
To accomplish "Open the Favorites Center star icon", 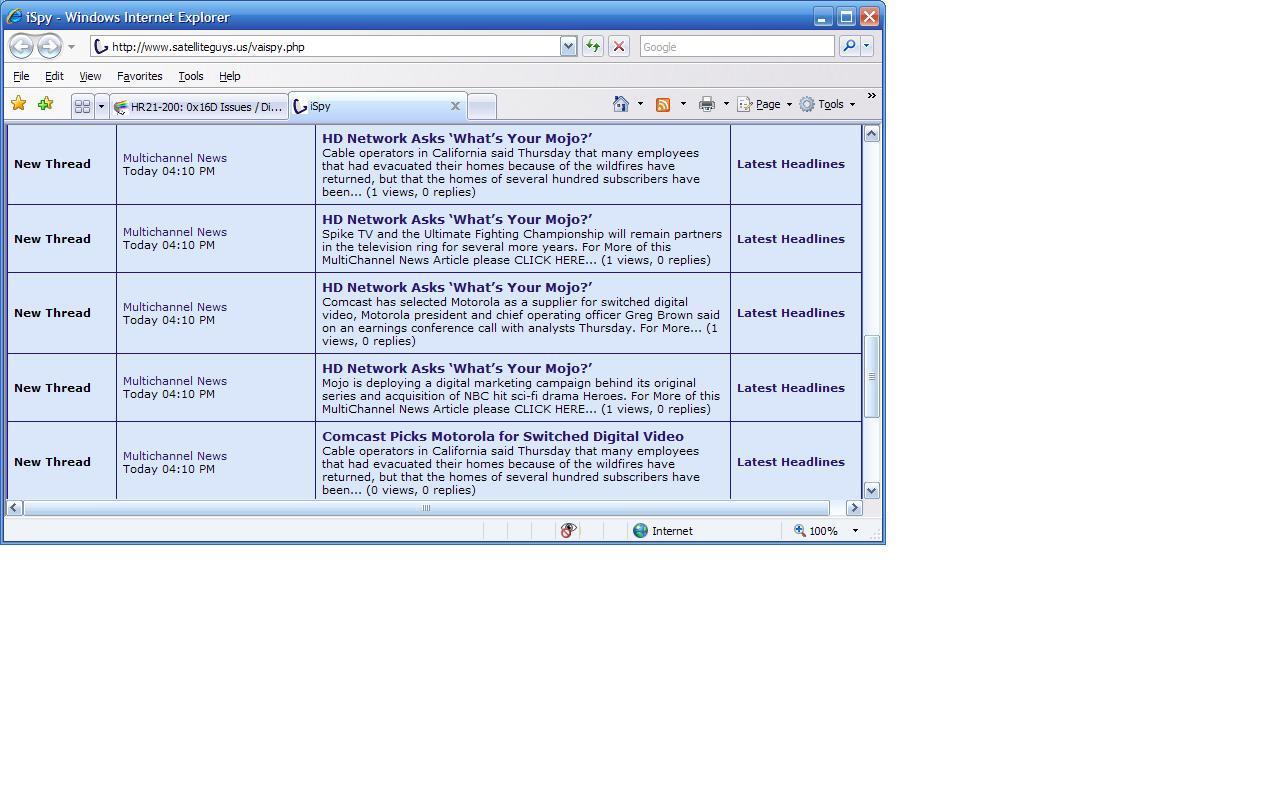I will (x=18, y=104).
